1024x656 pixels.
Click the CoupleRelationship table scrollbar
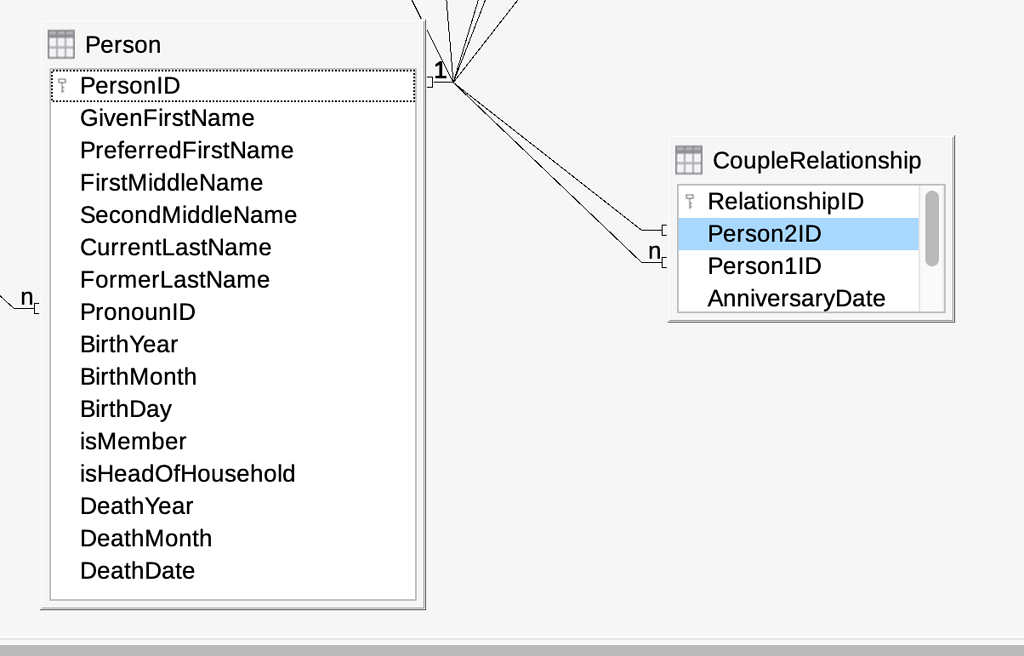pyautogui.click(x=932, y=228)
